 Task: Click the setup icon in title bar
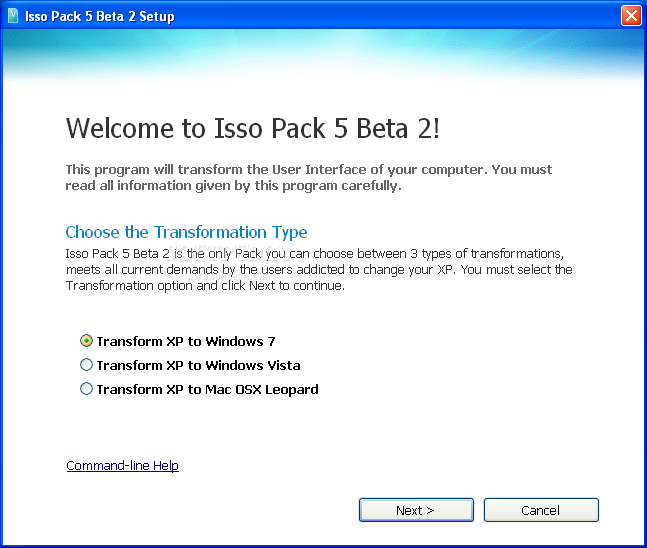click(x=14, y=15)
